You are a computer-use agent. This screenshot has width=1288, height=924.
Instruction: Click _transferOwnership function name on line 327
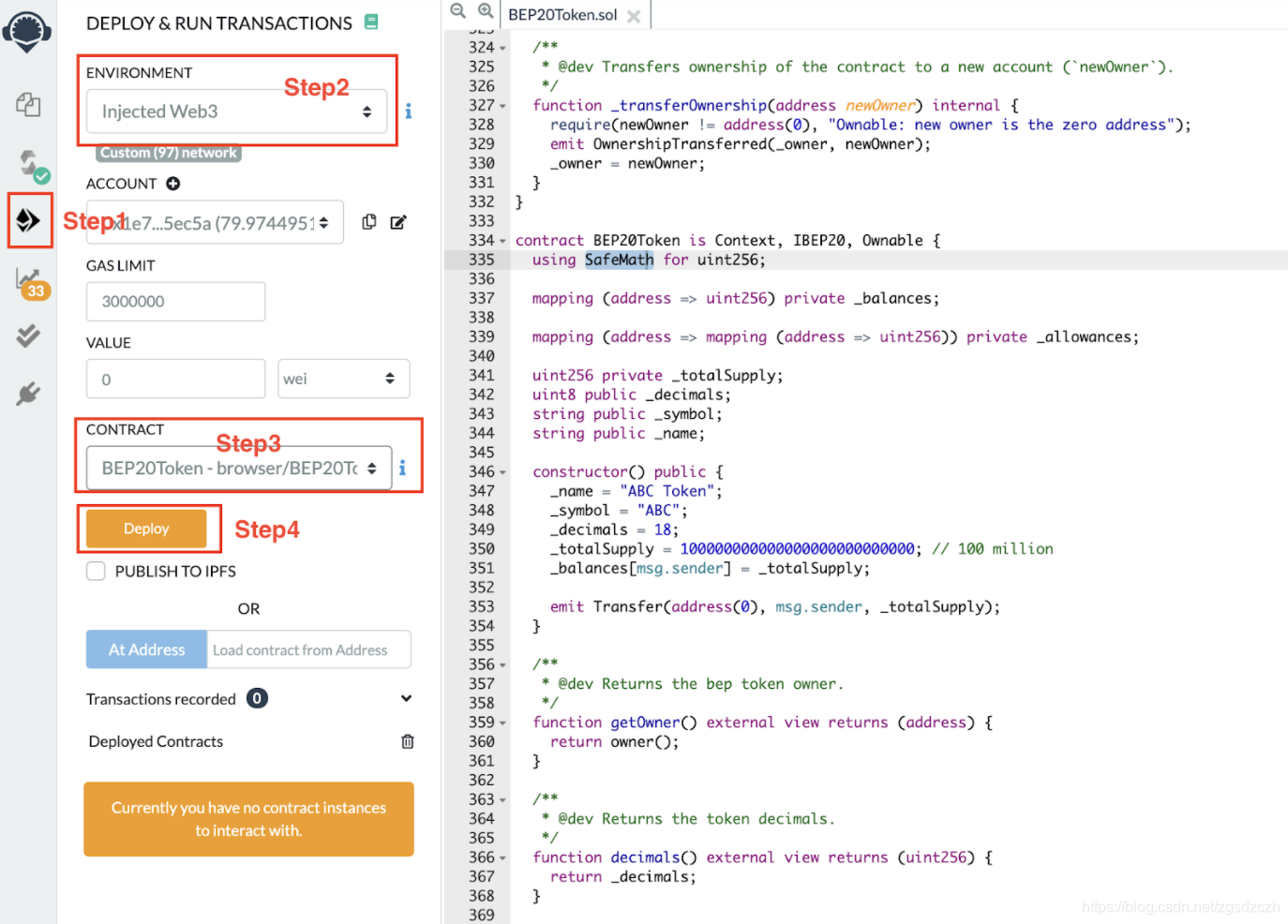click(689, 106)
